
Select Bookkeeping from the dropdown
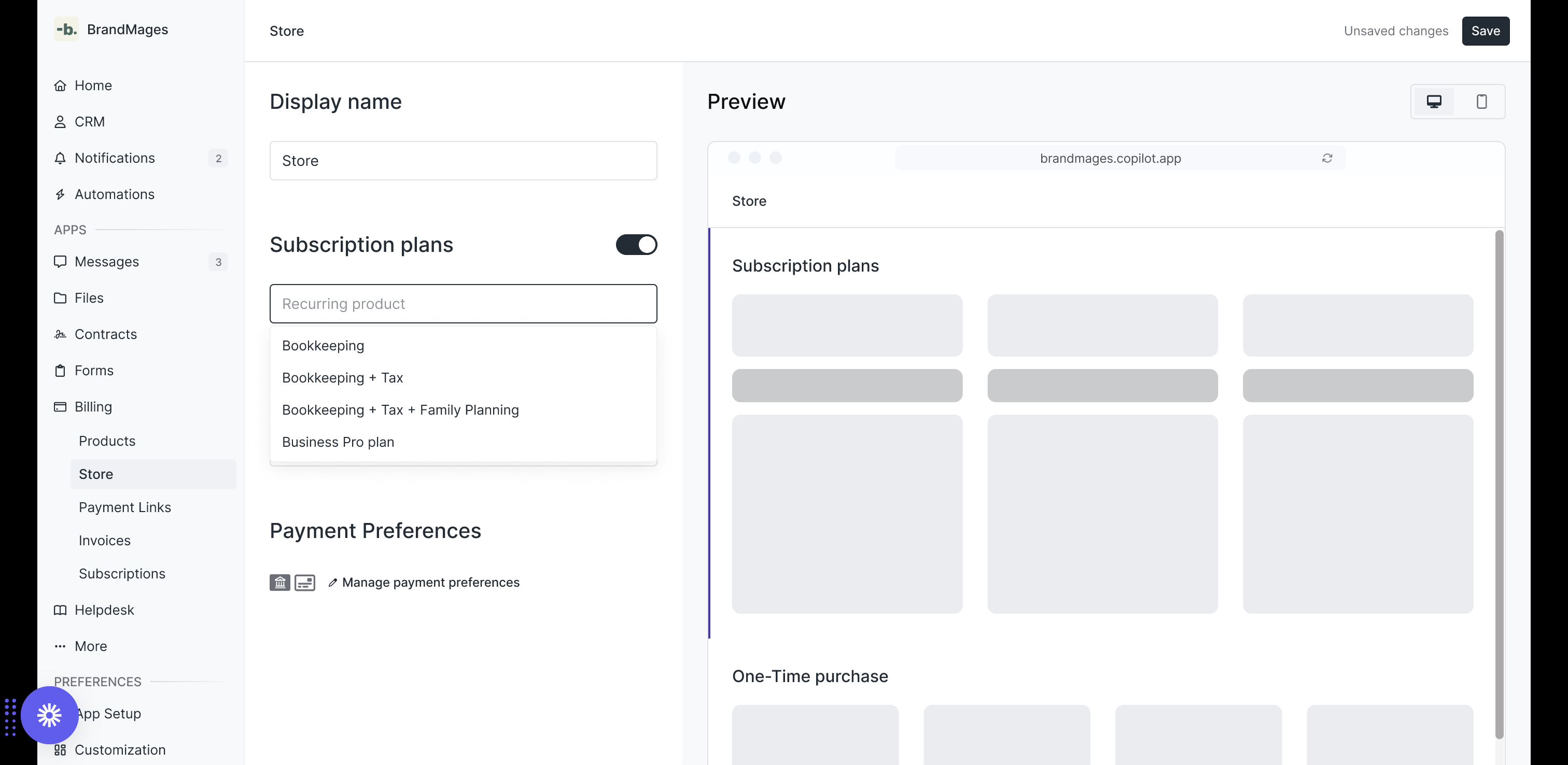click(463, 346)
